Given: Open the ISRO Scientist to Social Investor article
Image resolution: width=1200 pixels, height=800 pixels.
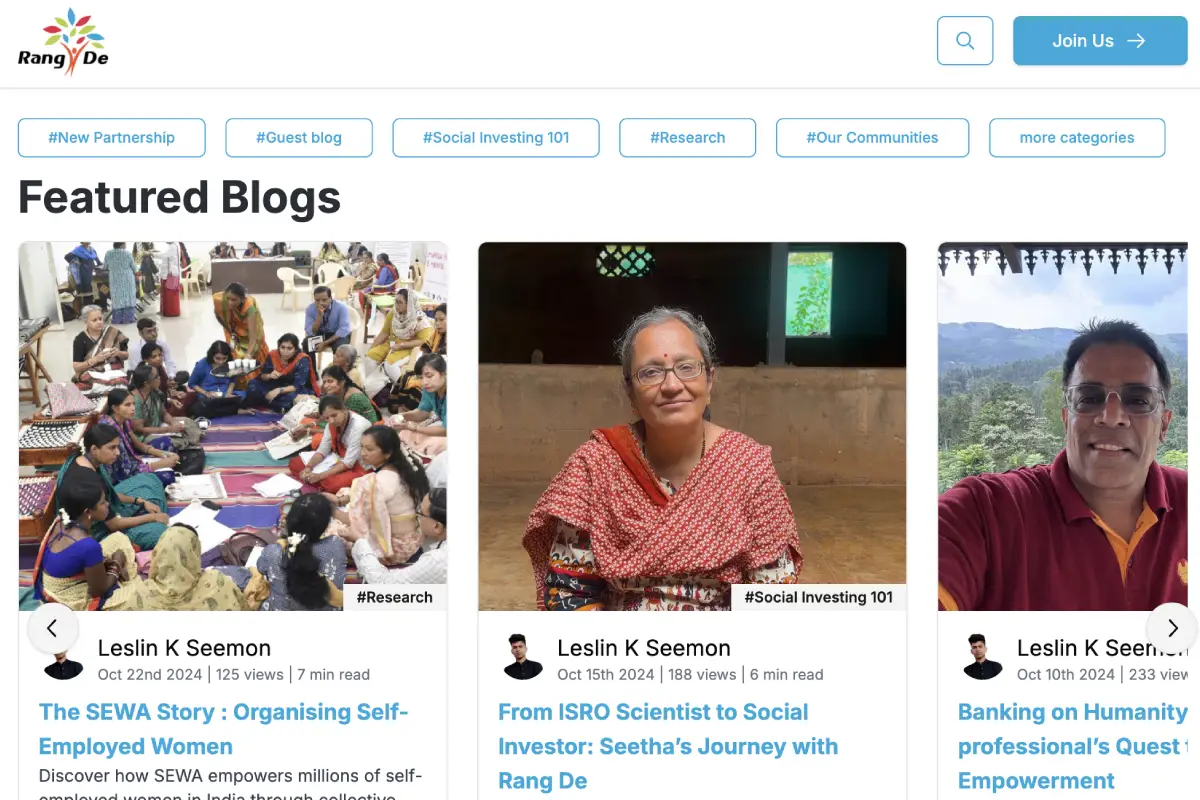Looking at the screenshot, I should [668, 746].
